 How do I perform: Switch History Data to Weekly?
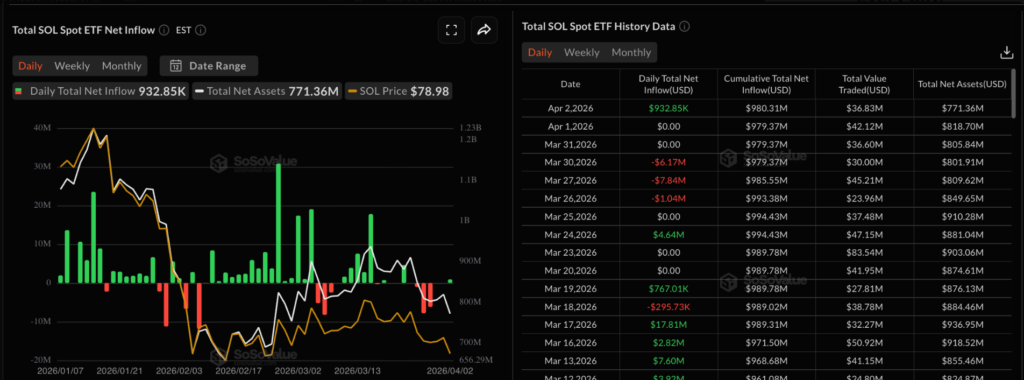582,52
